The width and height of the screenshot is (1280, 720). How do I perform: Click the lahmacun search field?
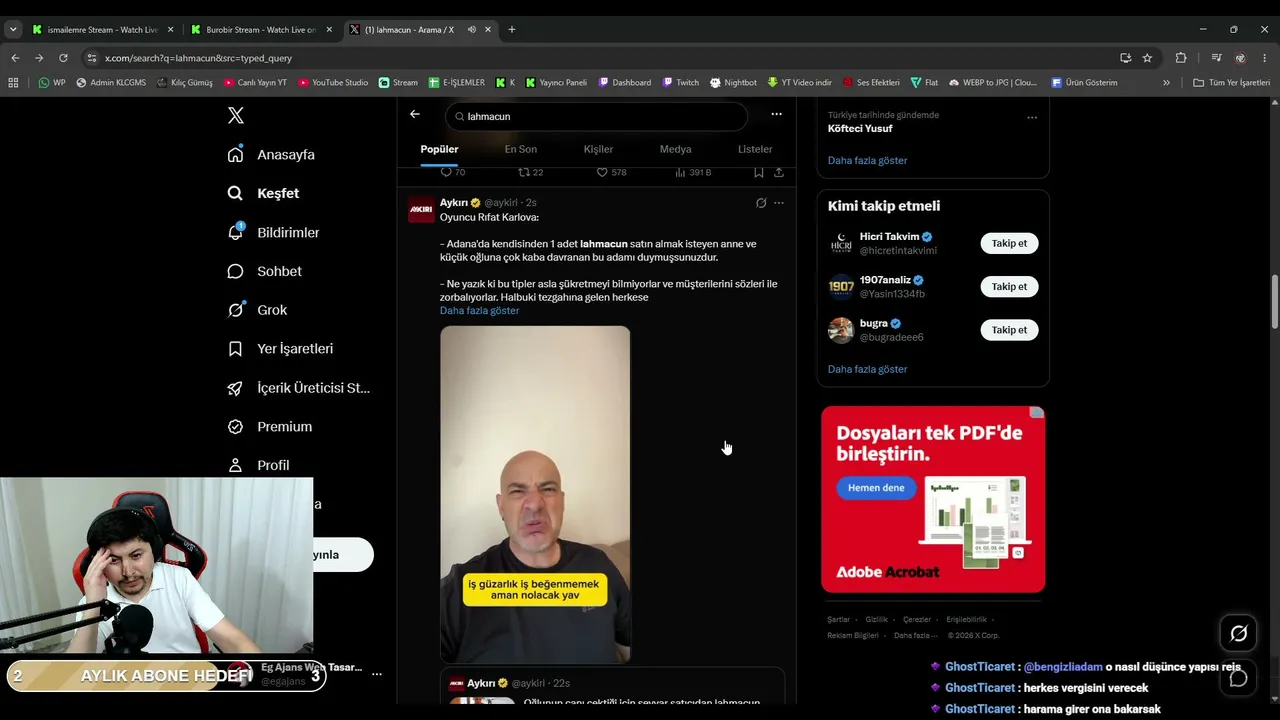point(596,116)
